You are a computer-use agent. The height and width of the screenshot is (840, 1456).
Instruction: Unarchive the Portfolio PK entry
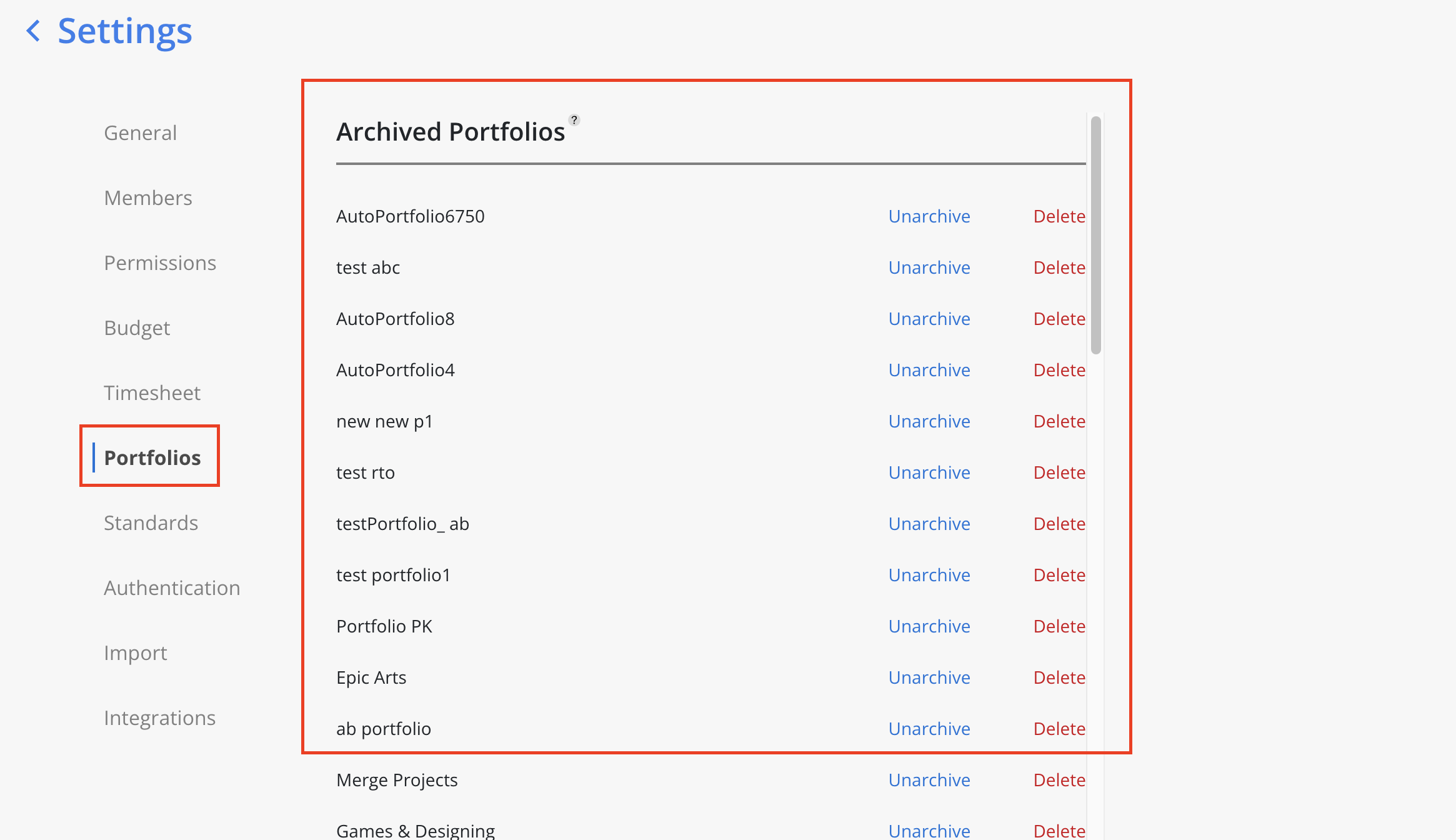pos(929,626)
